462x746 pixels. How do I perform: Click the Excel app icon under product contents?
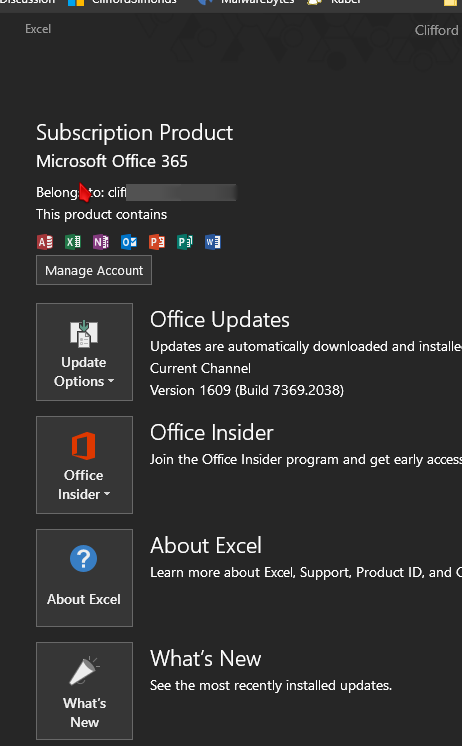[x=73, y=242]
